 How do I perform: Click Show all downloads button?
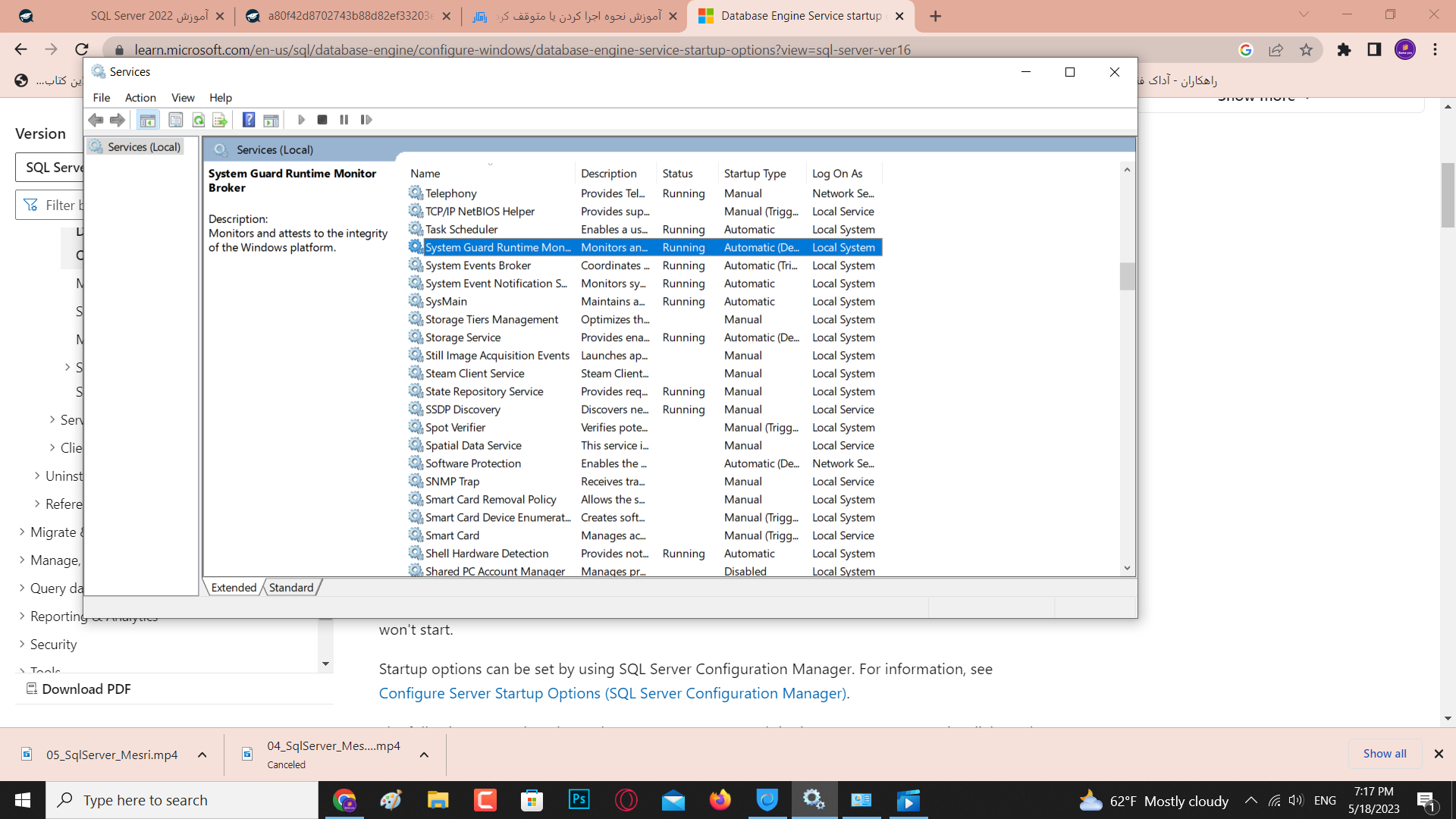point(1384,754)
